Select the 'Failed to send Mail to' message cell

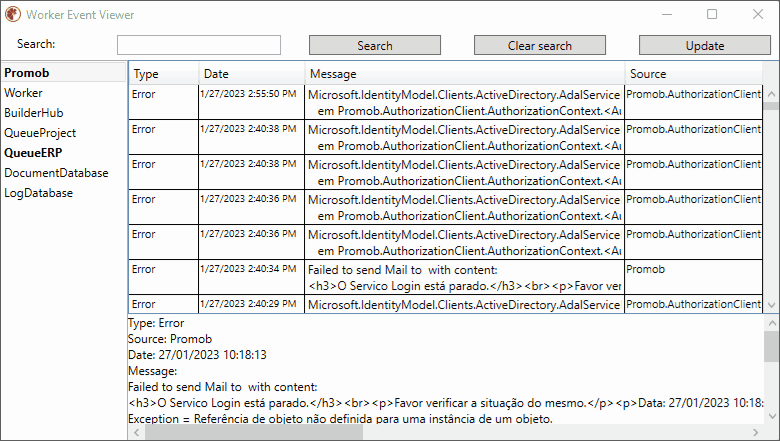pyautogui.click(x=464, y=277)
